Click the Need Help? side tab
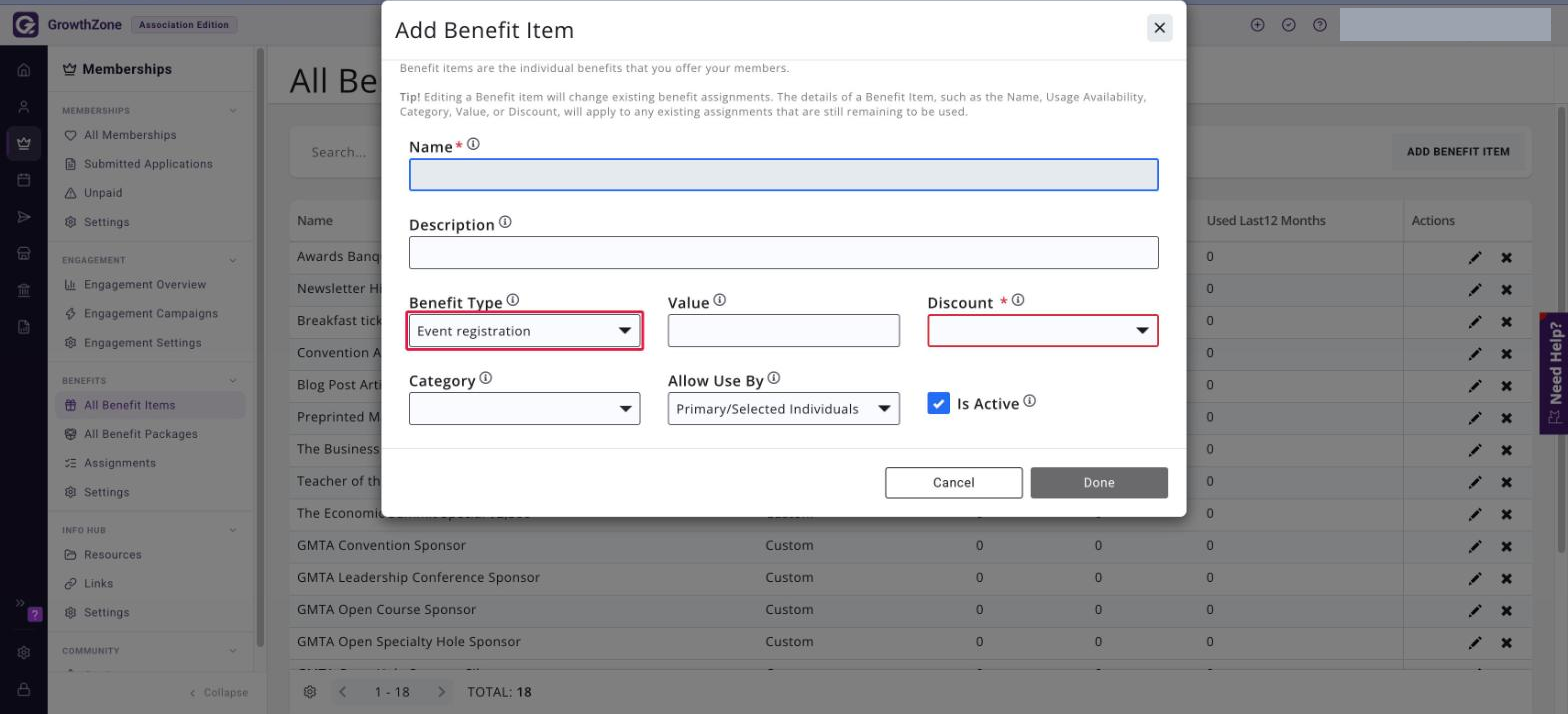The image size is (1568, 714). click(1554, 373)
